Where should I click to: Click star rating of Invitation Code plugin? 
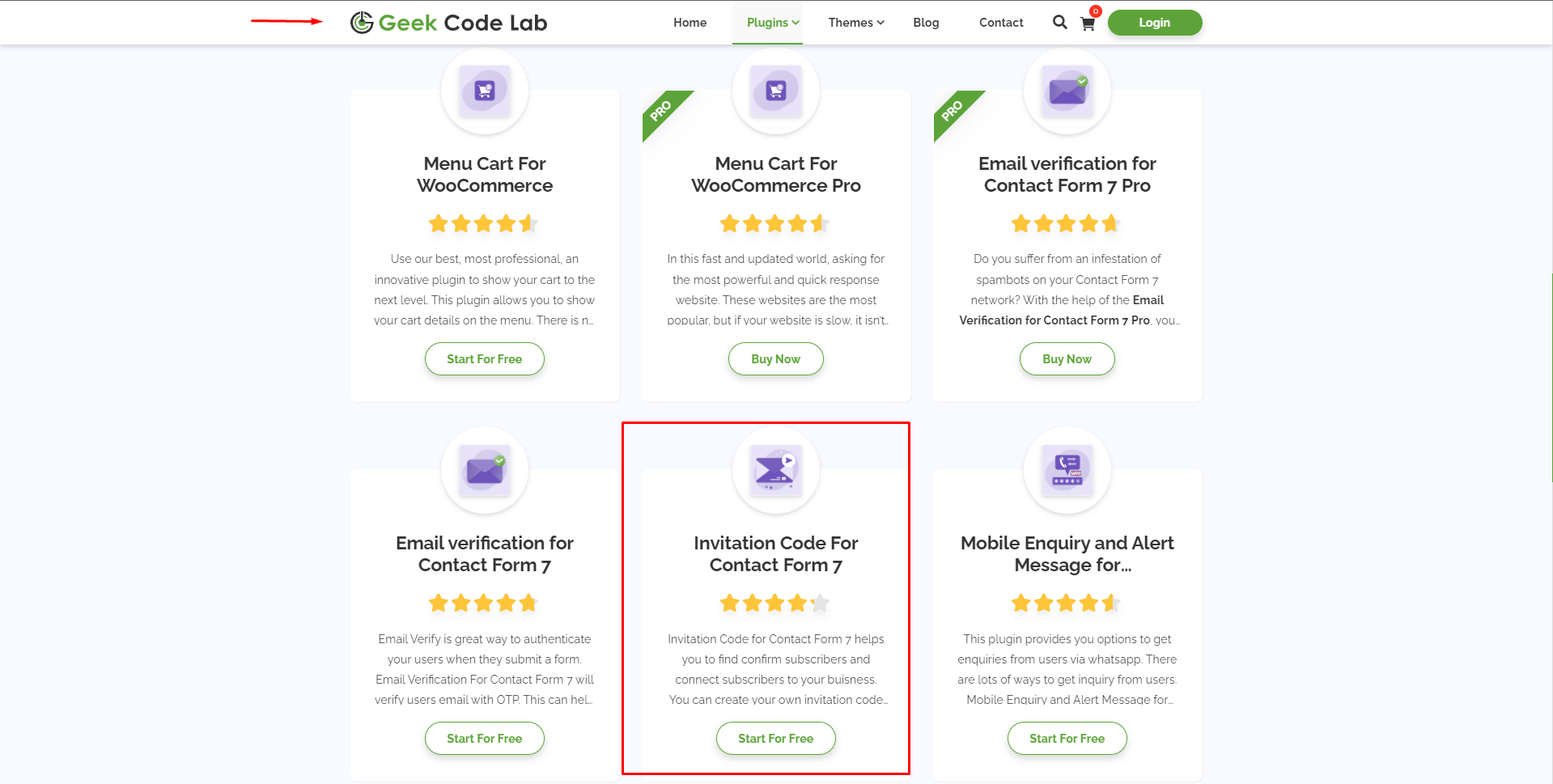[775, 603]
